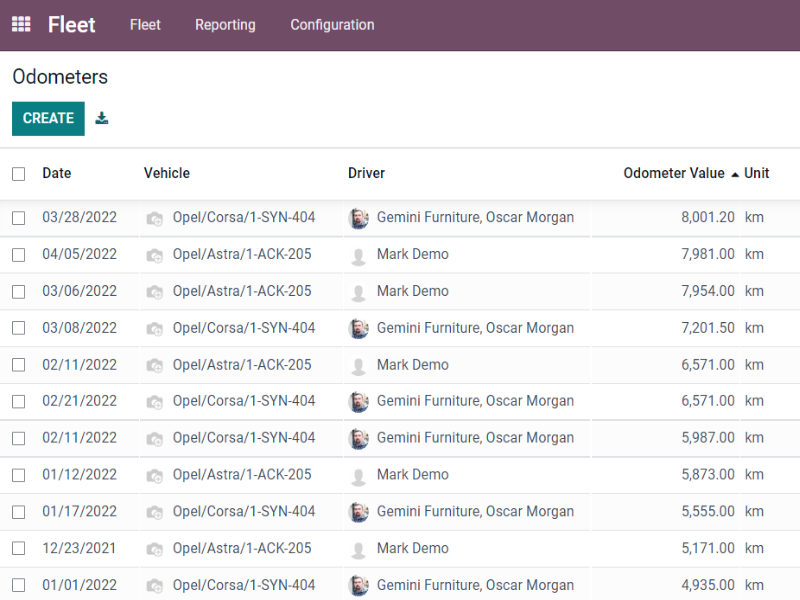Image resolution: width=800 pixels, height=600 pixels.
Task: Toggle the select-all checkbox in table header
Action: (18, 174)
